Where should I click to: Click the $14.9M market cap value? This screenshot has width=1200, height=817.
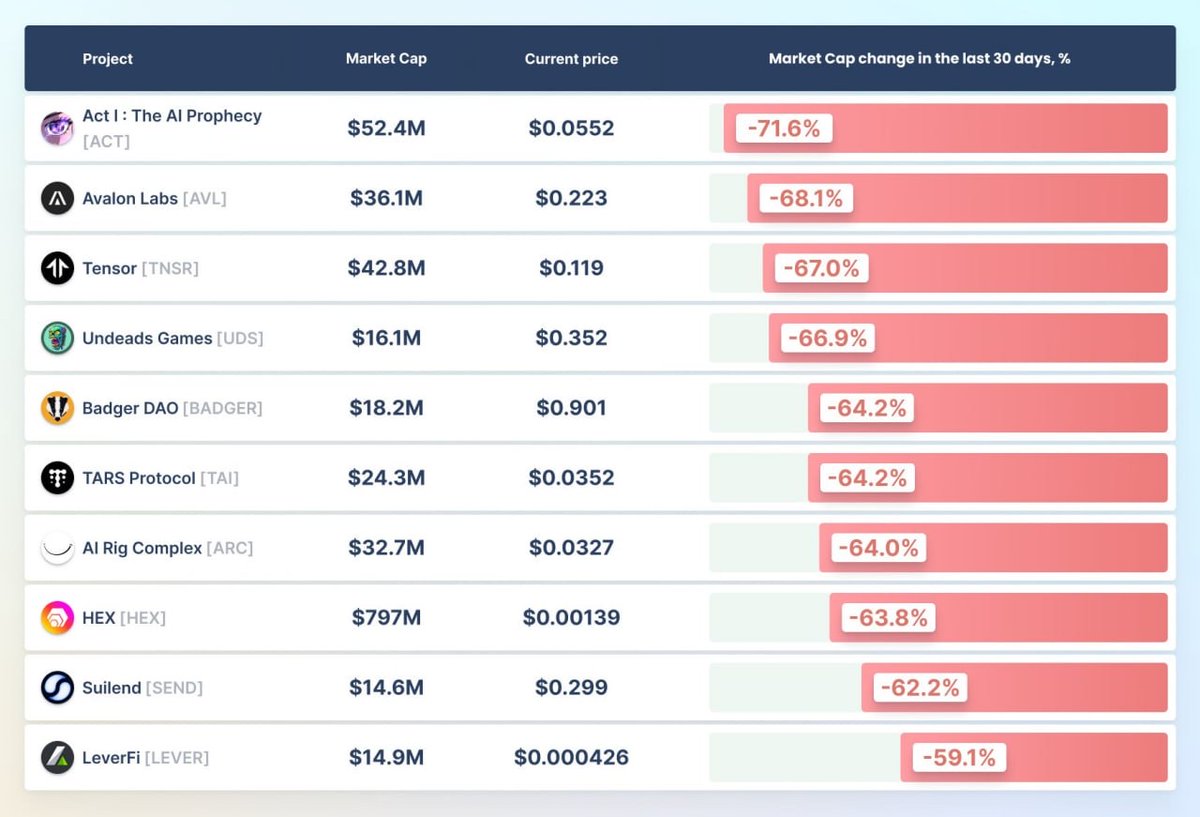[x=386, y=758]
